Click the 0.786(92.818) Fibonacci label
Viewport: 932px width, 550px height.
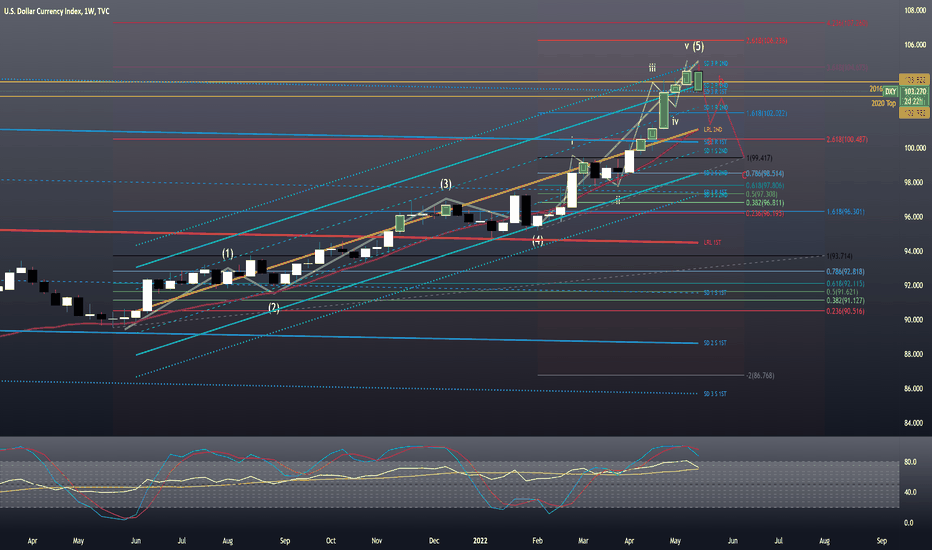845,272
